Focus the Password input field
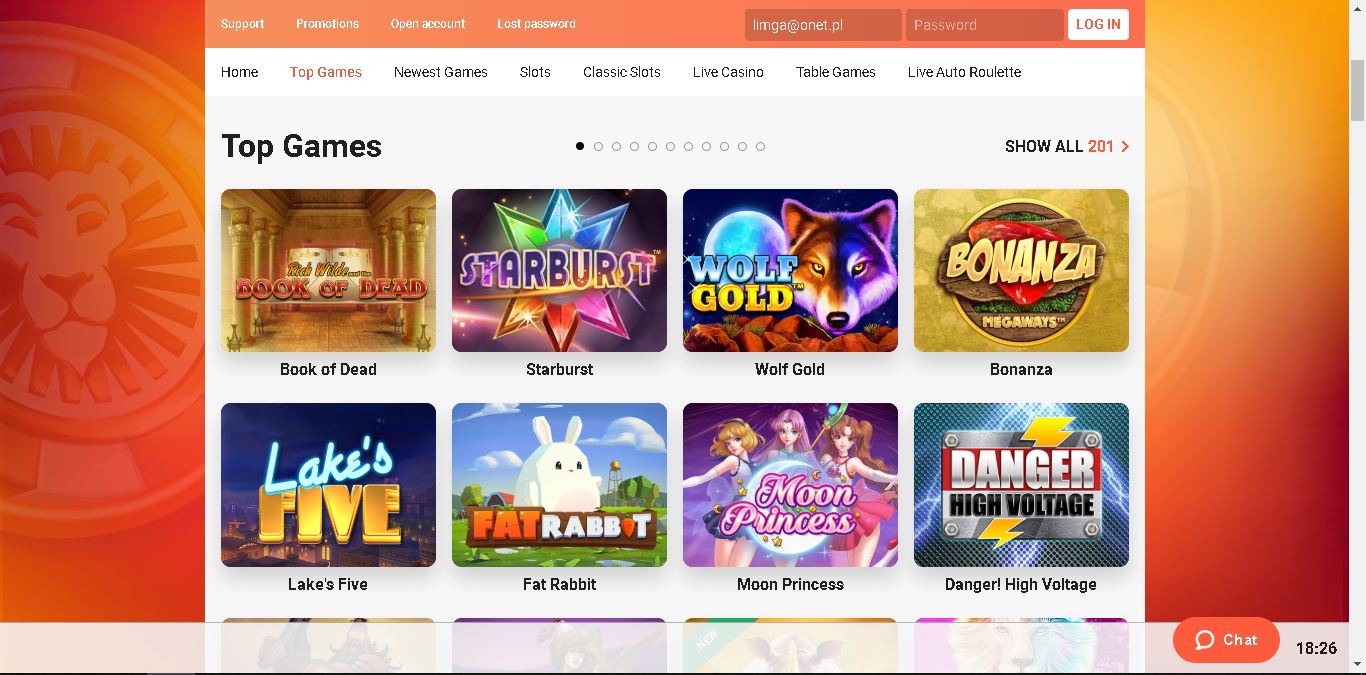 coord(985,25)
